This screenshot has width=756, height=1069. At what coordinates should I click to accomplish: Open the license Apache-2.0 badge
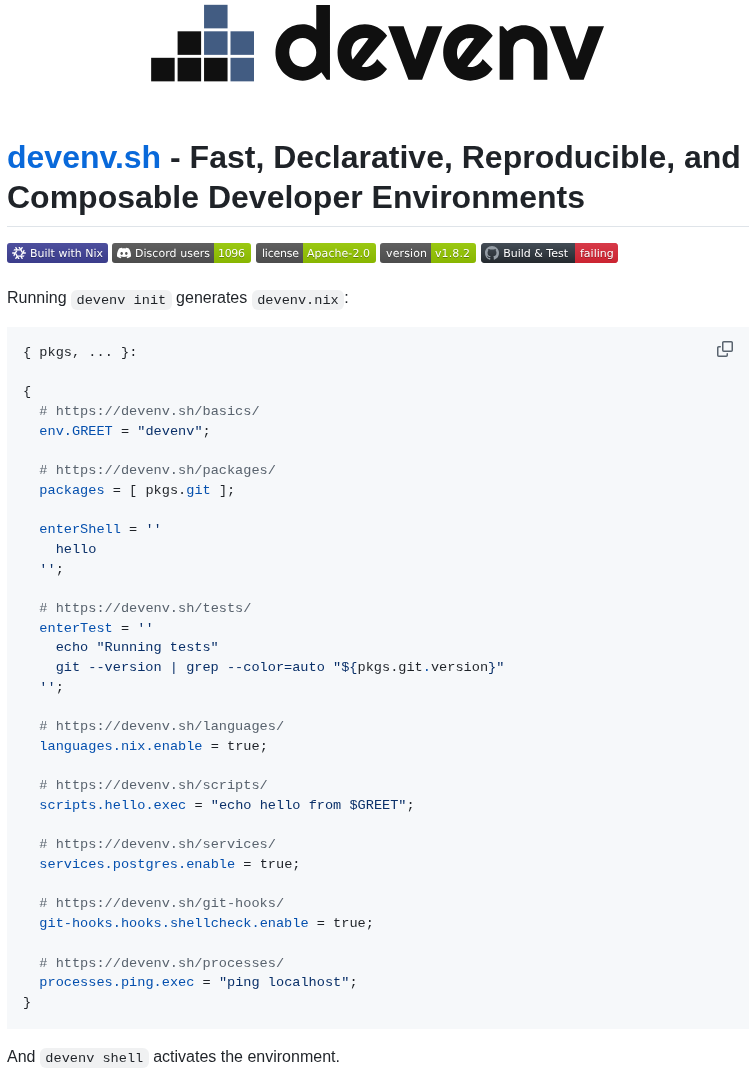pos(316,253)
